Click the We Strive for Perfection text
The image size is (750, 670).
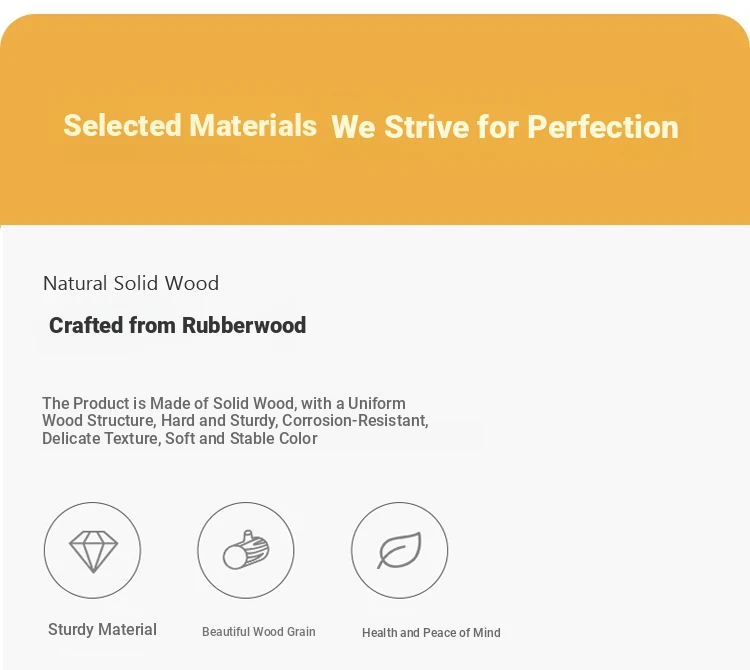pos(505,127)
